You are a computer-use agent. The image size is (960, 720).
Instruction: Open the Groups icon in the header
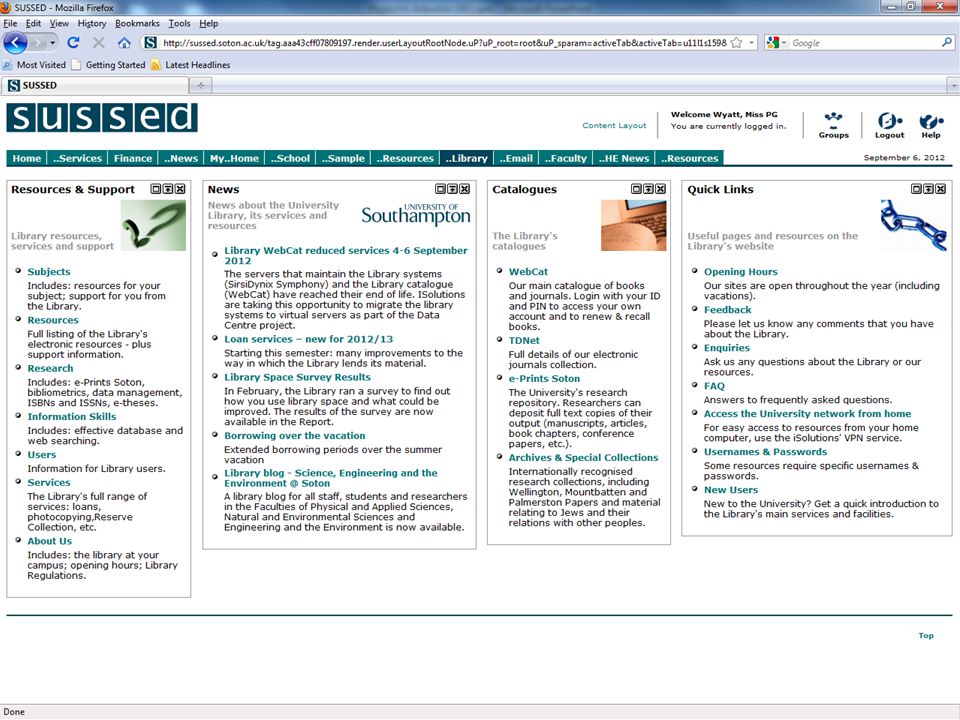(833, 125)
